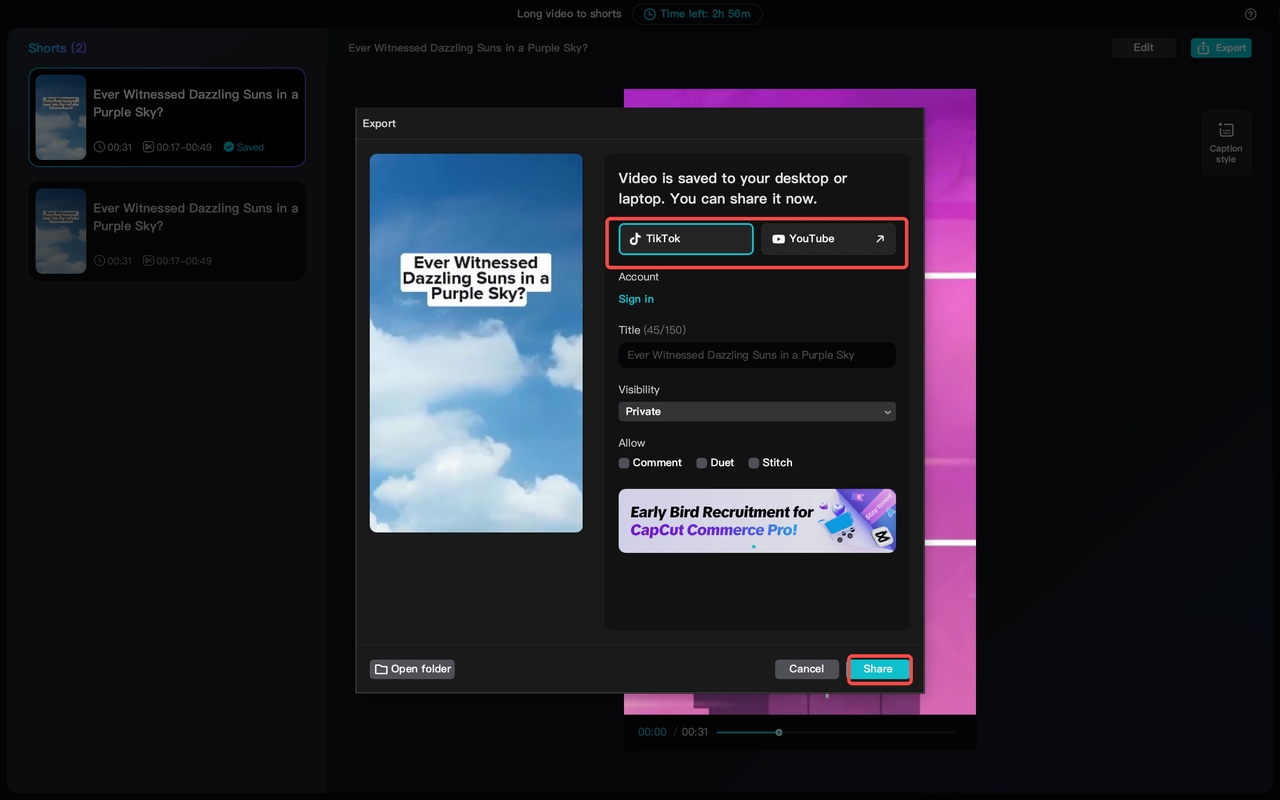This screenshot has width=1280, height=800.
Task: Select the YouTube sharing option
Action: pyautogui.click(x=820, y=239)
